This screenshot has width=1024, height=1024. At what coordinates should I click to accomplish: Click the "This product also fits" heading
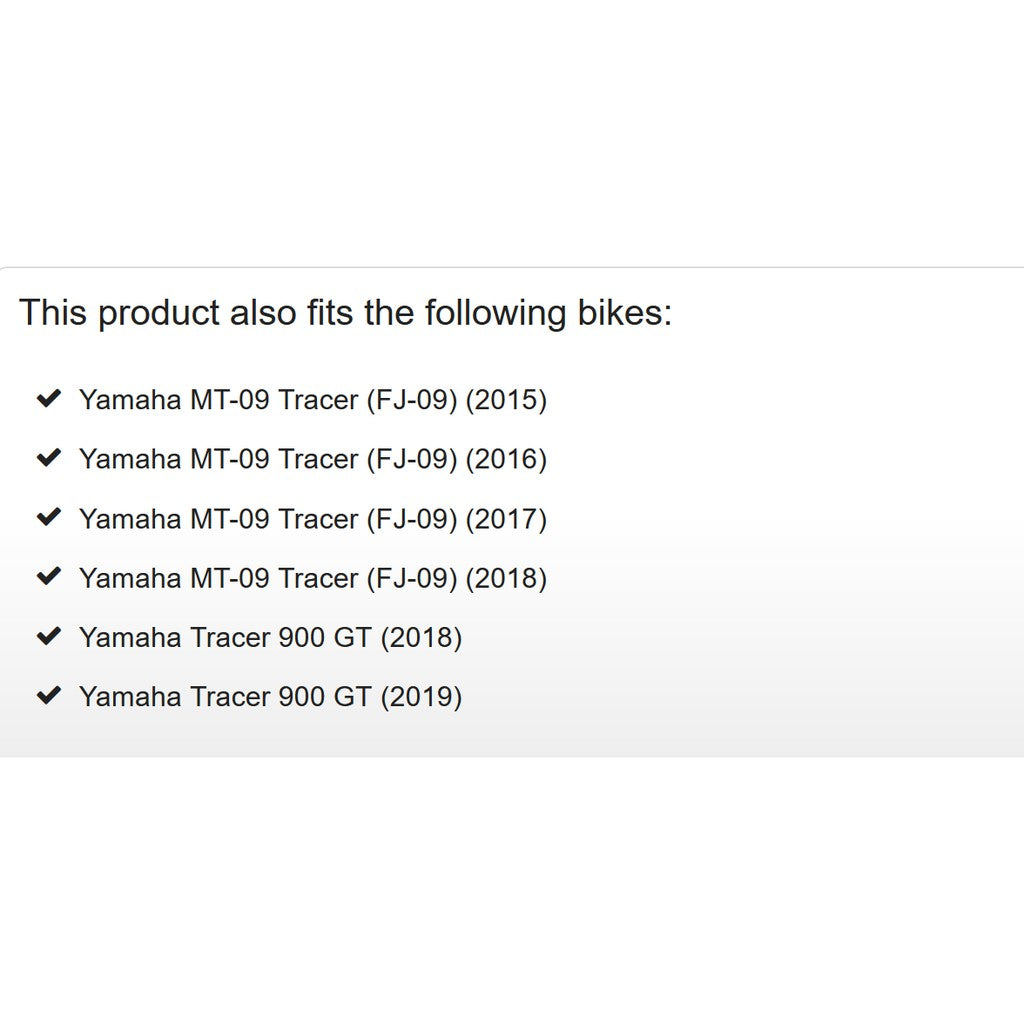(x=345, y=313)
